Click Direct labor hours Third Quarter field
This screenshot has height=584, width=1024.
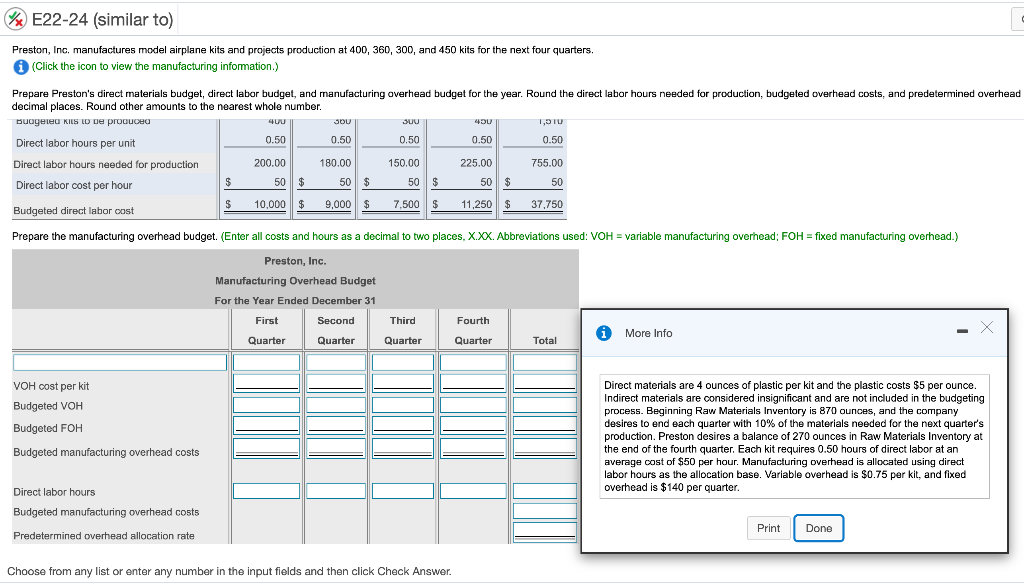pyautogui.click(x=403, y=491)
